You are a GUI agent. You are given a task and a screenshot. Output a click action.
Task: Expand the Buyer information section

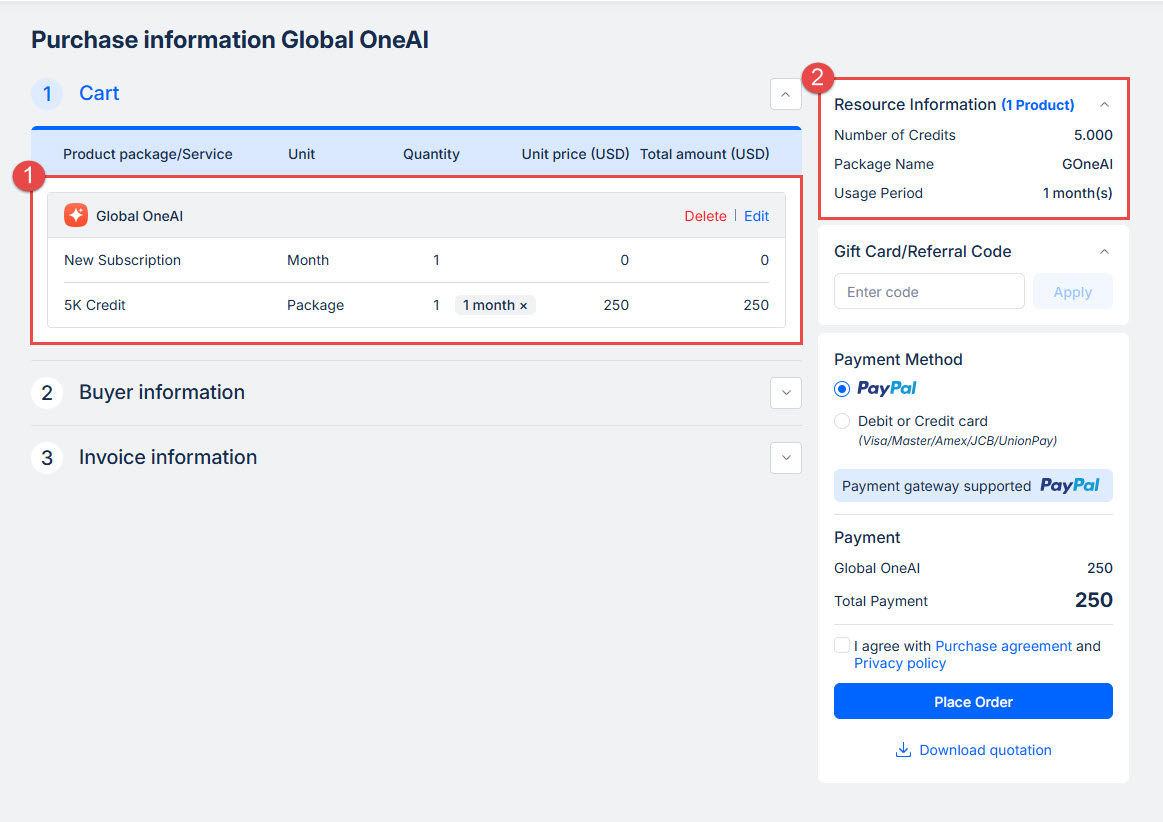point(785,393)
